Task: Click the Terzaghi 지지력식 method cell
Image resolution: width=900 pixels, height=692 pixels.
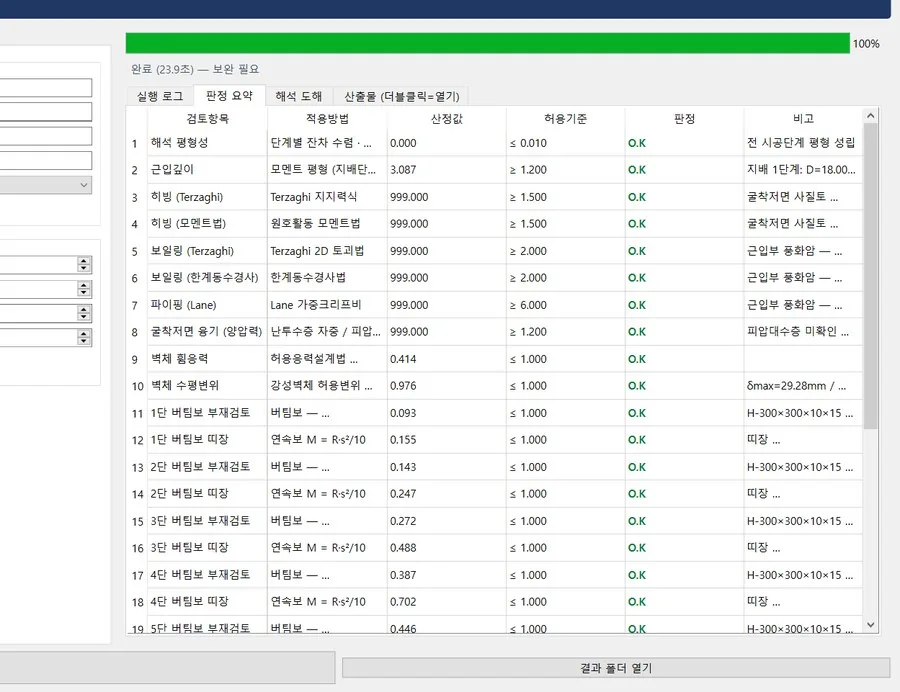Action: (x=327, y=197)
